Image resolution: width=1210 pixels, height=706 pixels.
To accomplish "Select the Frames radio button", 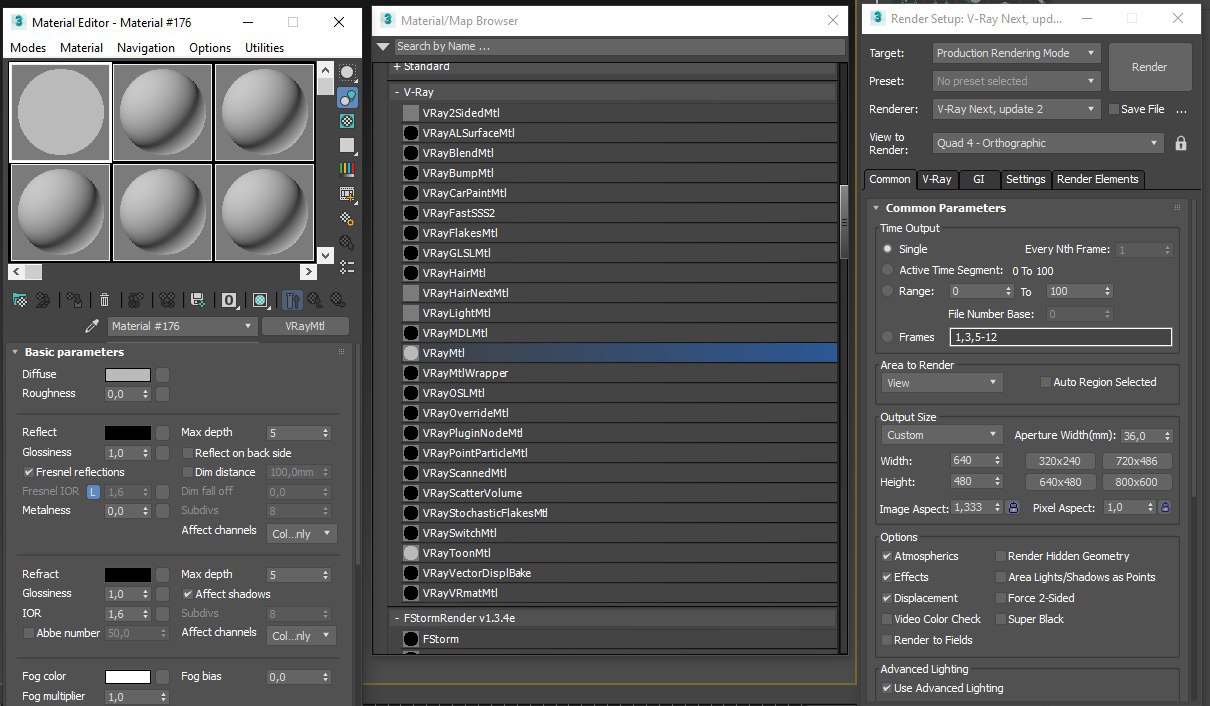I will pos(888,337).
